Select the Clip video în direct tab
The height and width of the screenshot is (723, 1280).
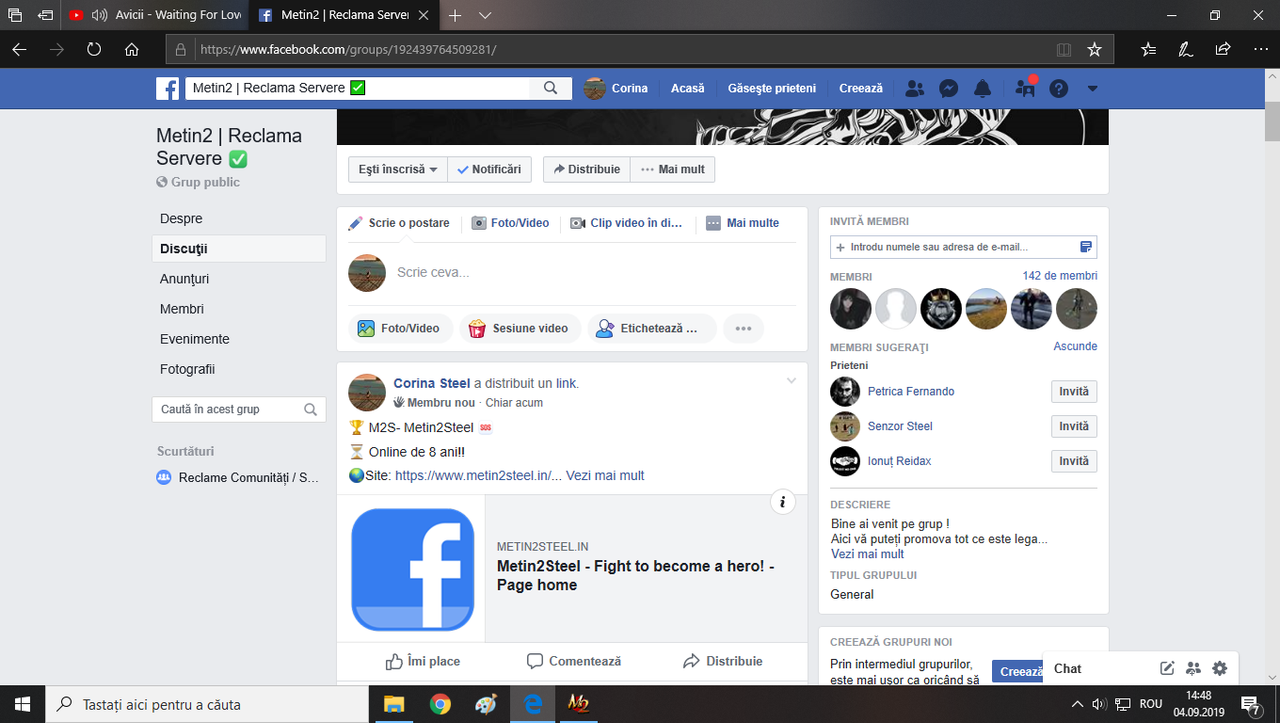(x=626, y=223)
